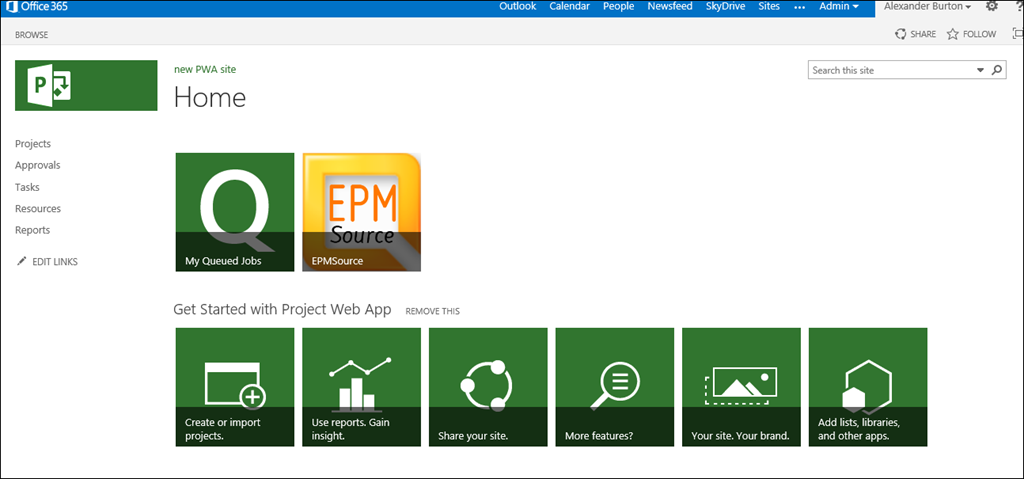Open the settings gear icon
The height and width of the screenshot is (479, 1024).
[x=992, y=7]
